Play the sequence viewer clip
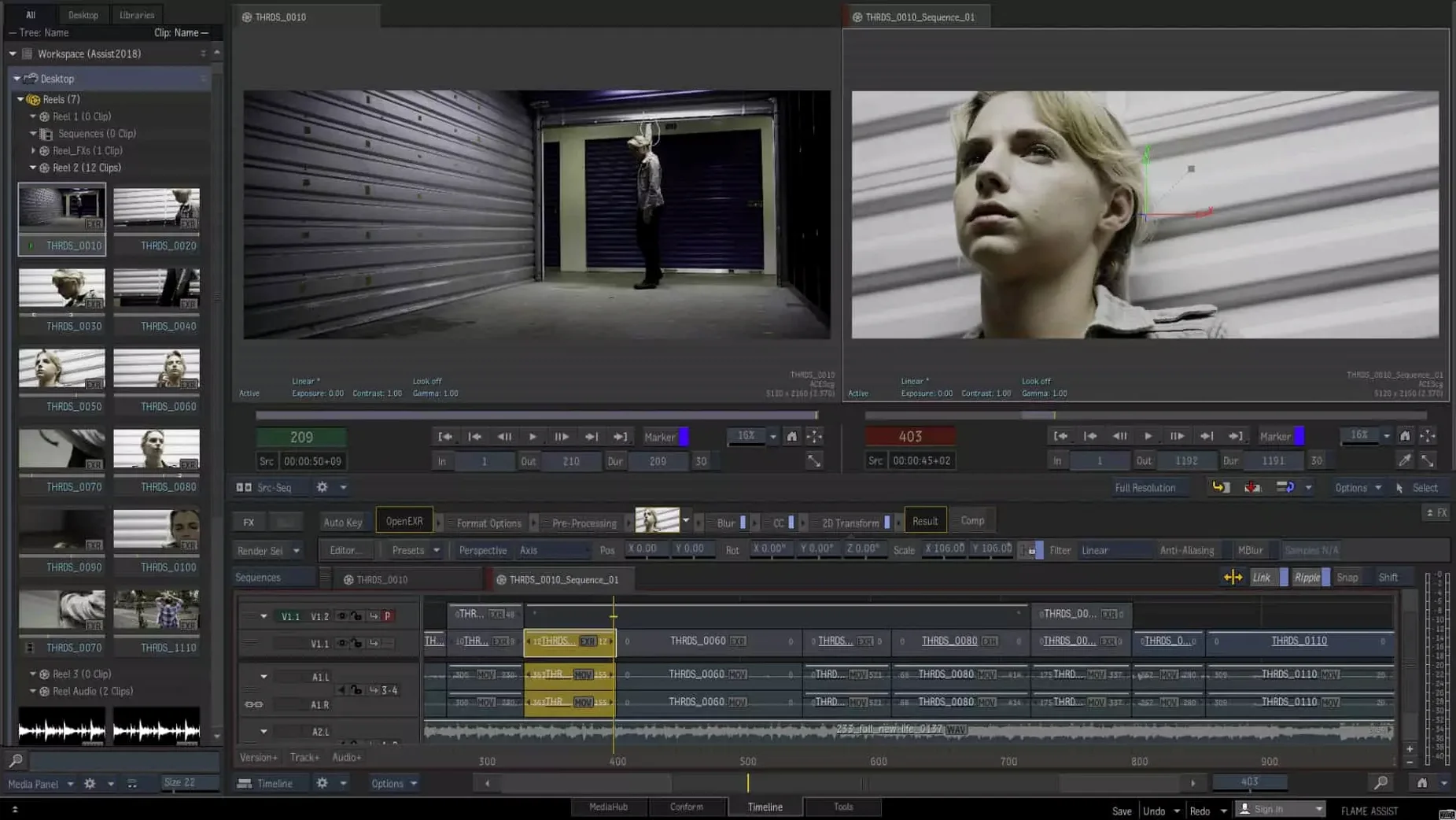Screen dimensions: 1456x820 [1148, 436]
